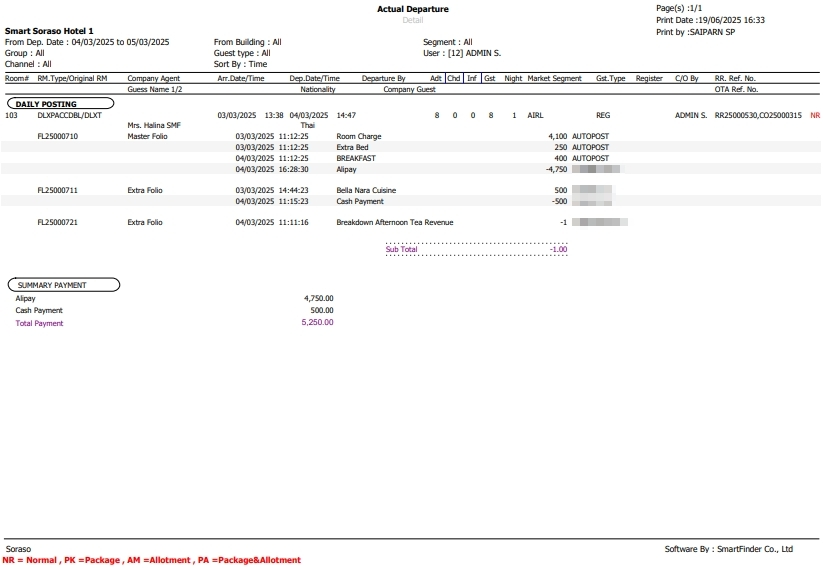Click the Departure By column header
823x568 pixels.
(x=383, y=78)
